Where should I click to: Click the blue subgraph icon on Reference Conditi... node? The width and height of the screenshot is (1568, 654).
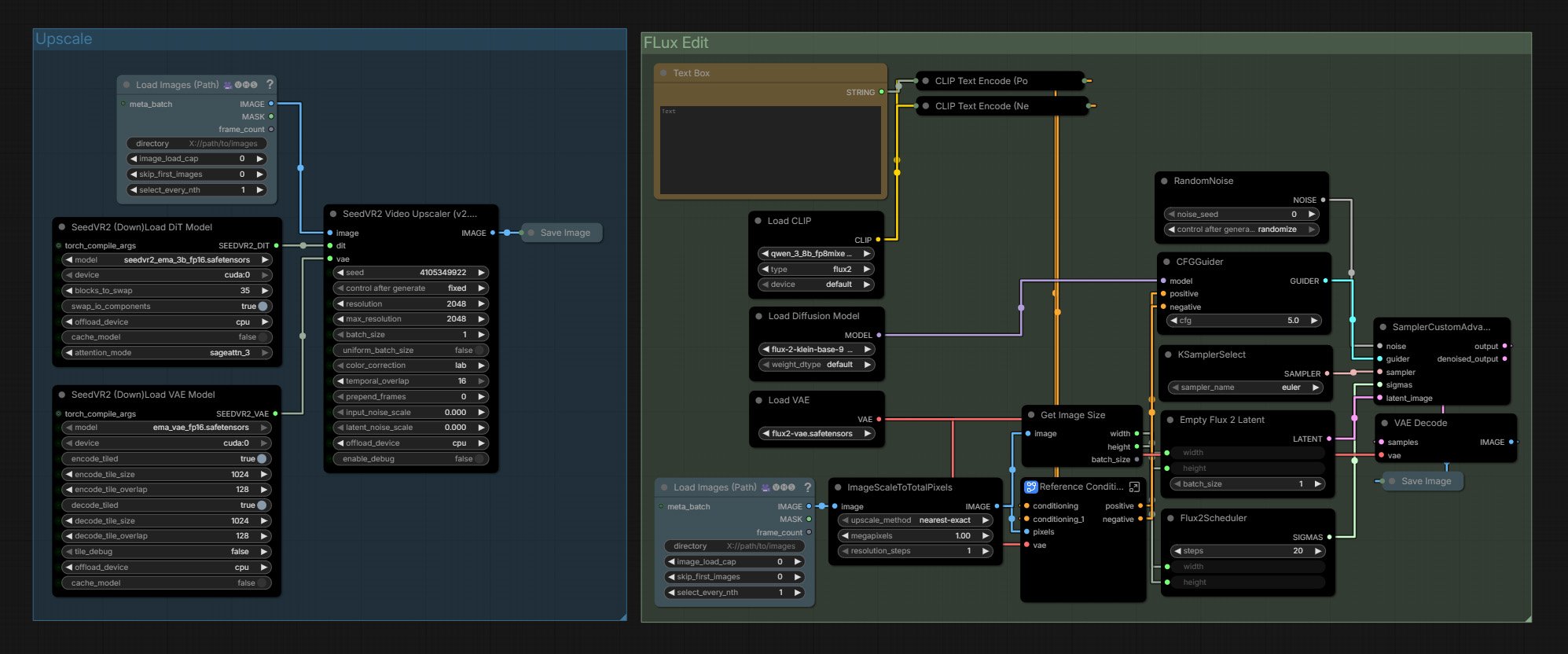[x=1031, y=487]
